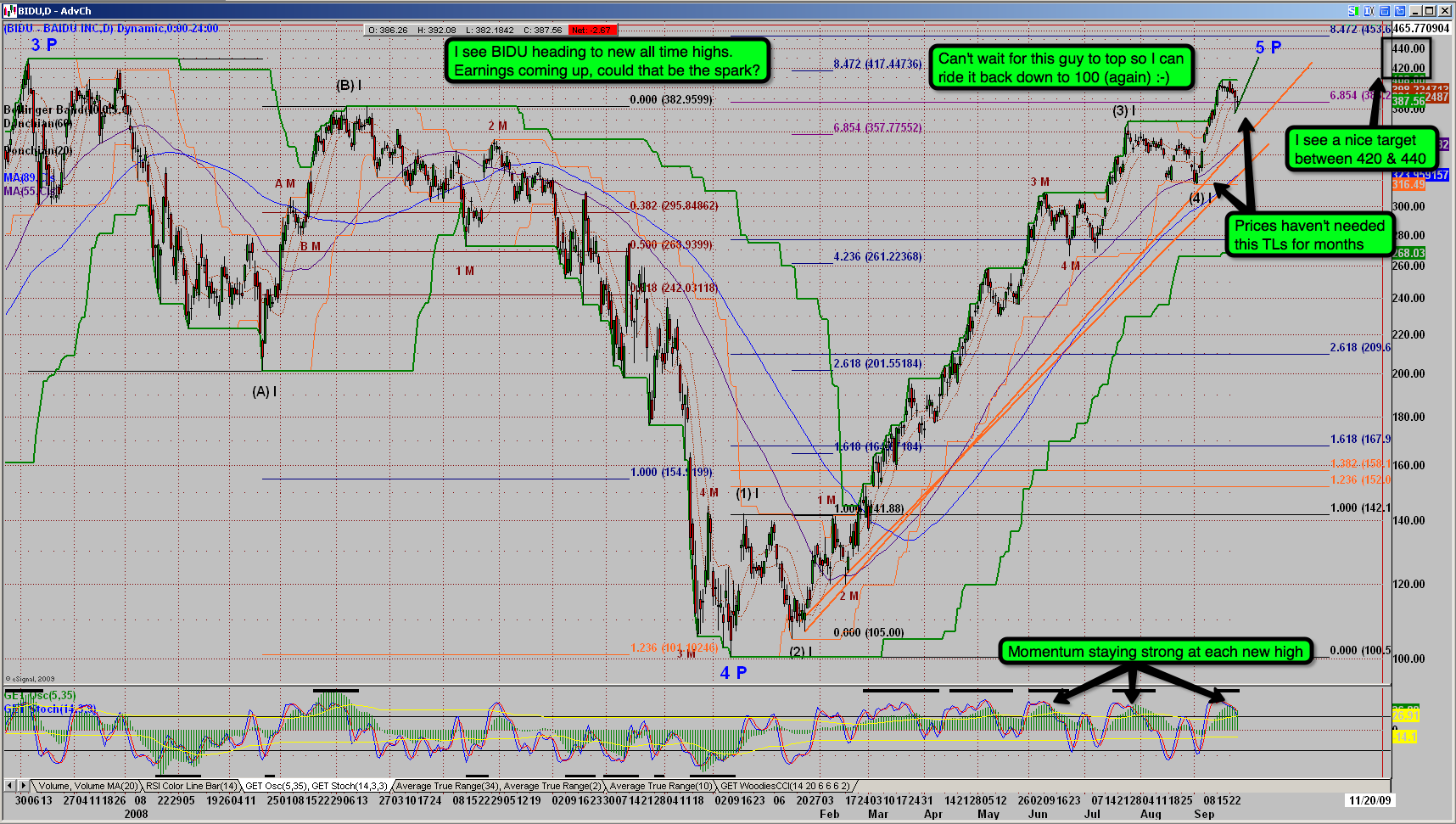Click the window docking icon in title bar
This screenshot has width=1456, height=824.
(x=1384, y=11)
